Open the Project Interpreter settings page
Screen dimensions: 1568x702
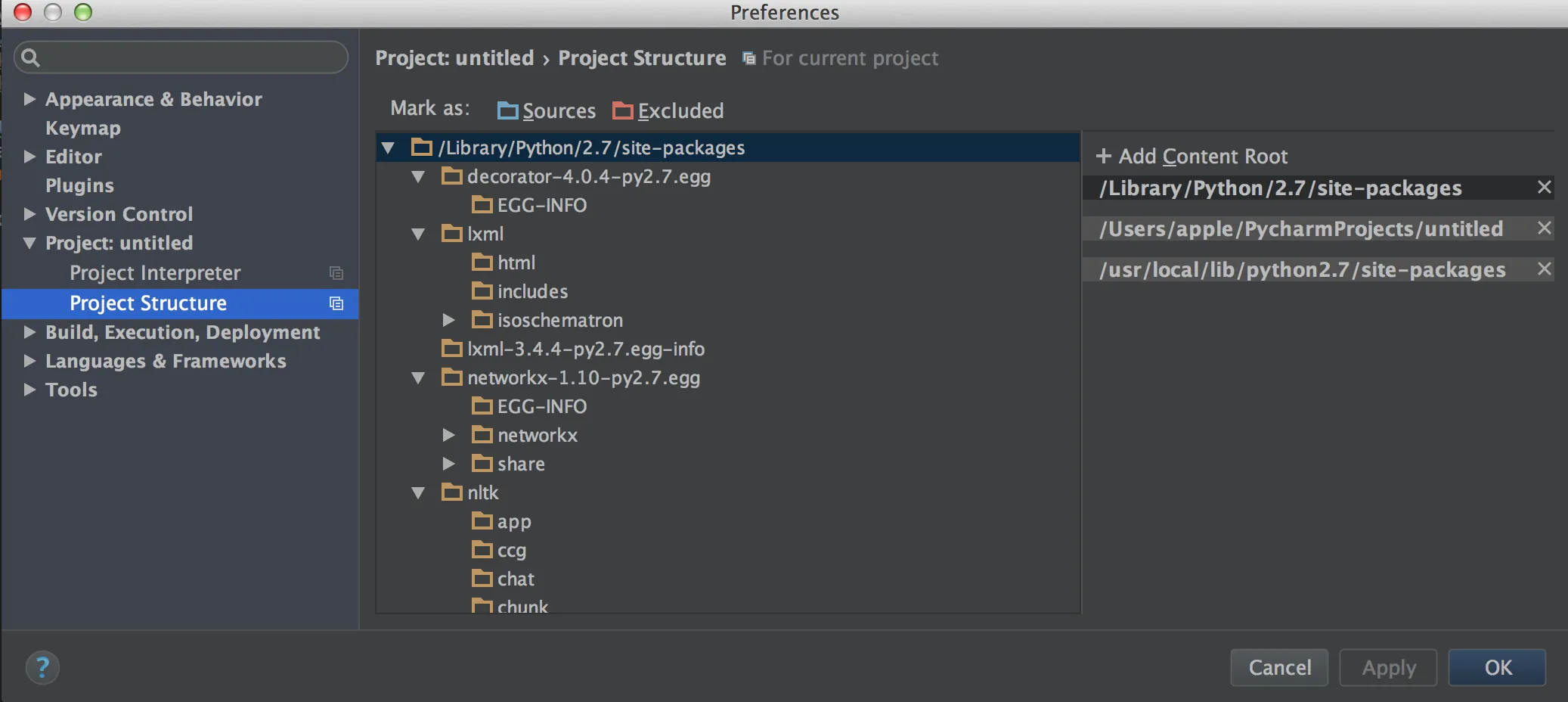pyautogui.click(x=155, y=273)
